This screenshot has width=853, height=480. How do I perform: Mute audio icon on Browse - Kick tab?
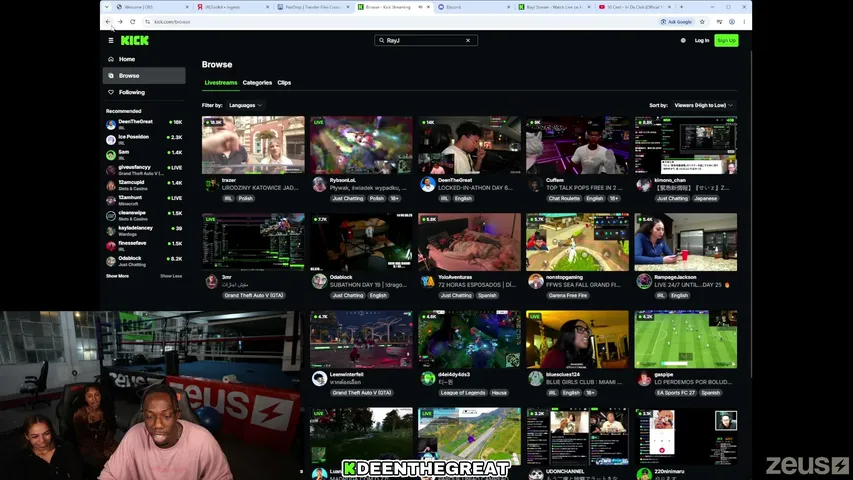tap(420, 7)
